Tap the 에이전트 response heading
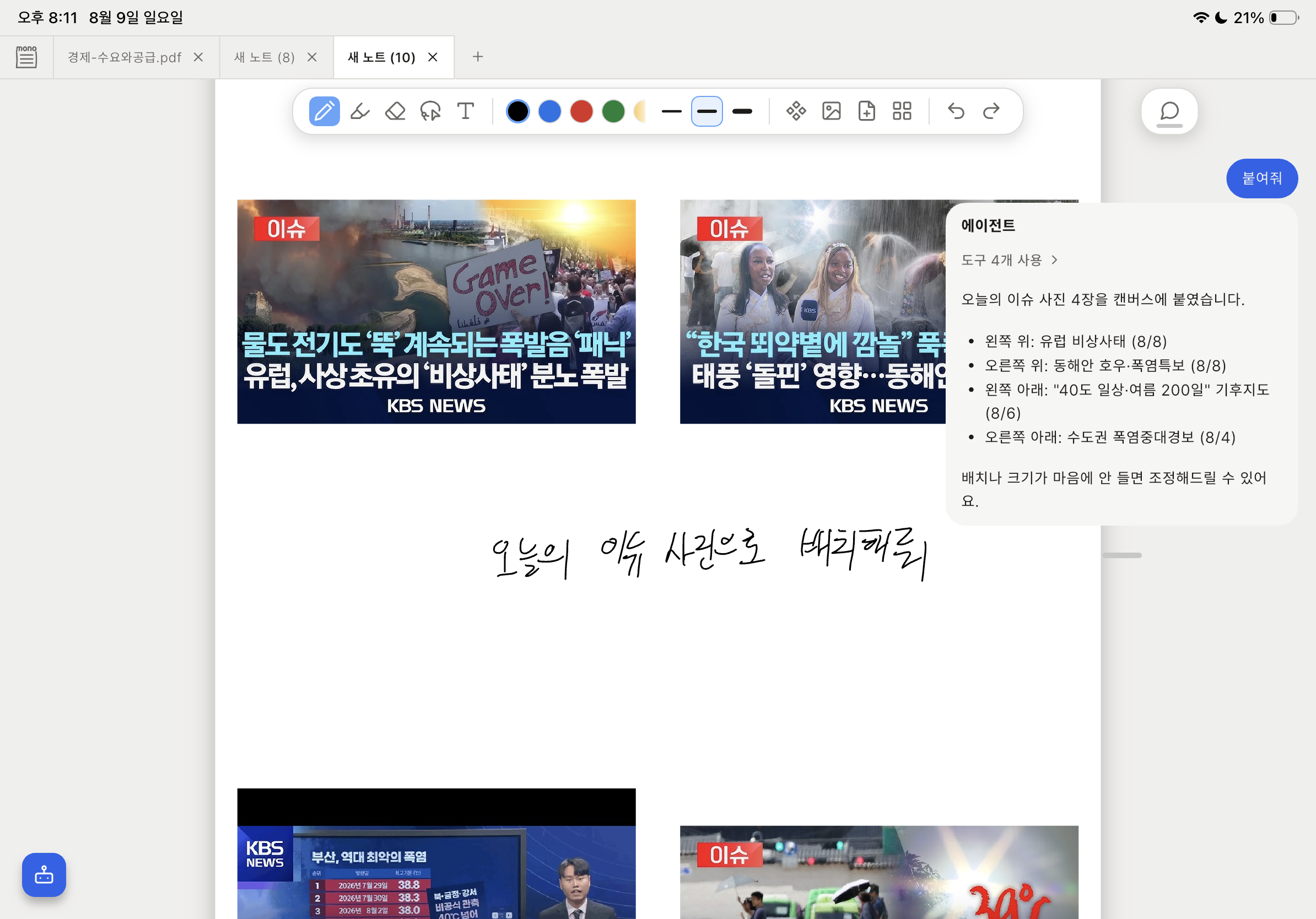Screen dimensions: 1316x919 click(988, 225)
